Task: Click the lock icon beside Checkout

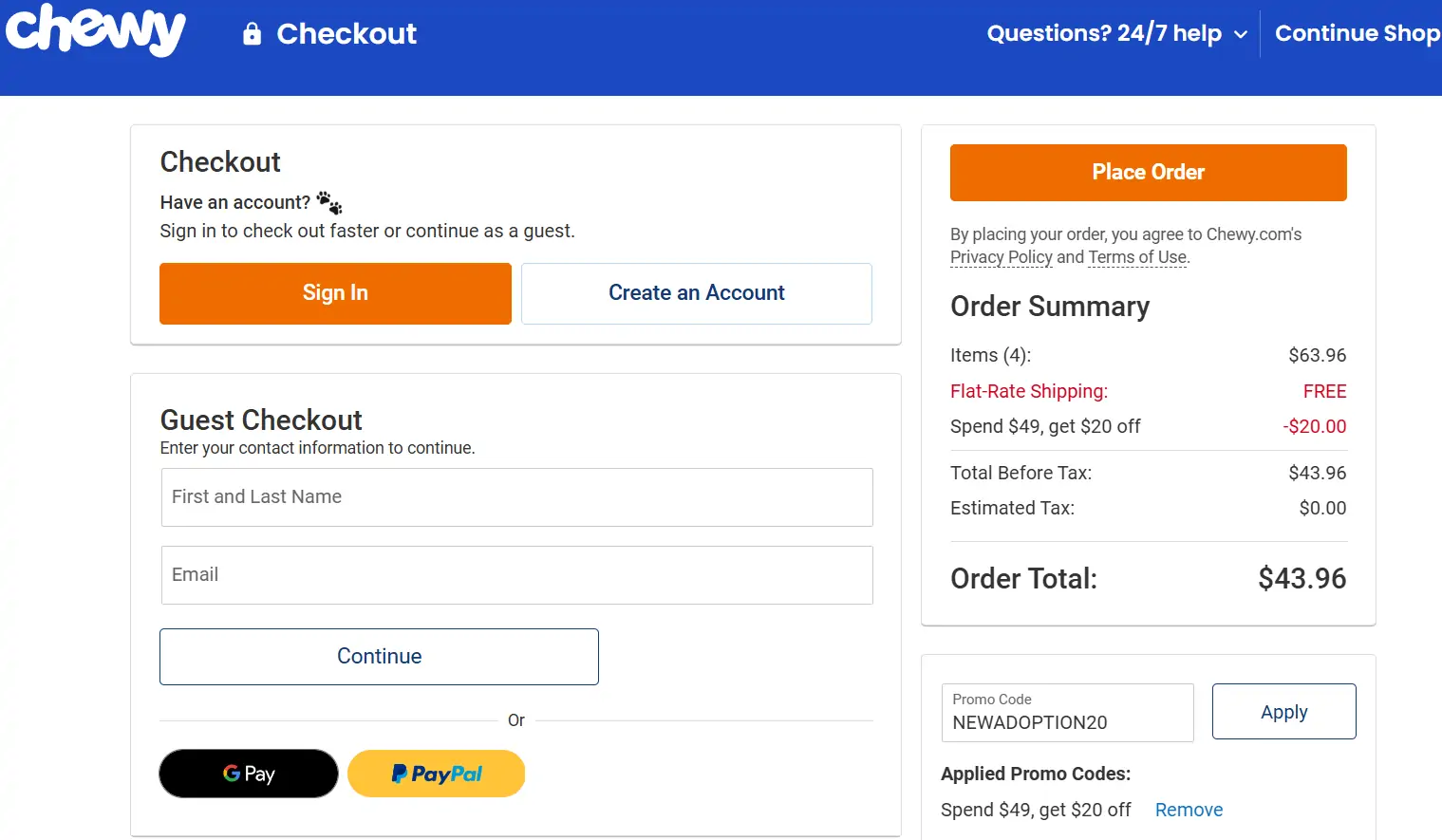Action: pos(250,33)
